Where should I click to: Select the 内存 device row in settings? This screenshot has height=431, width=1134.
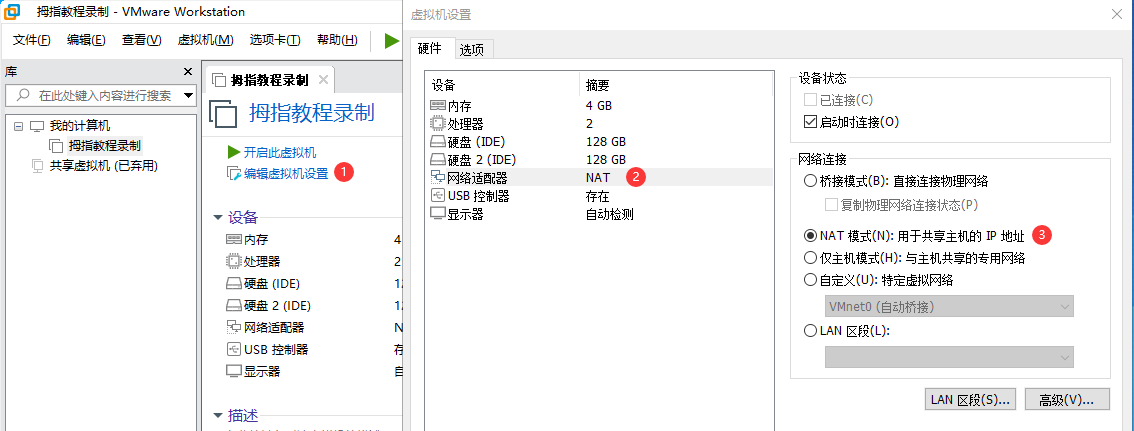pyautogui.click(x=459, y=105)
